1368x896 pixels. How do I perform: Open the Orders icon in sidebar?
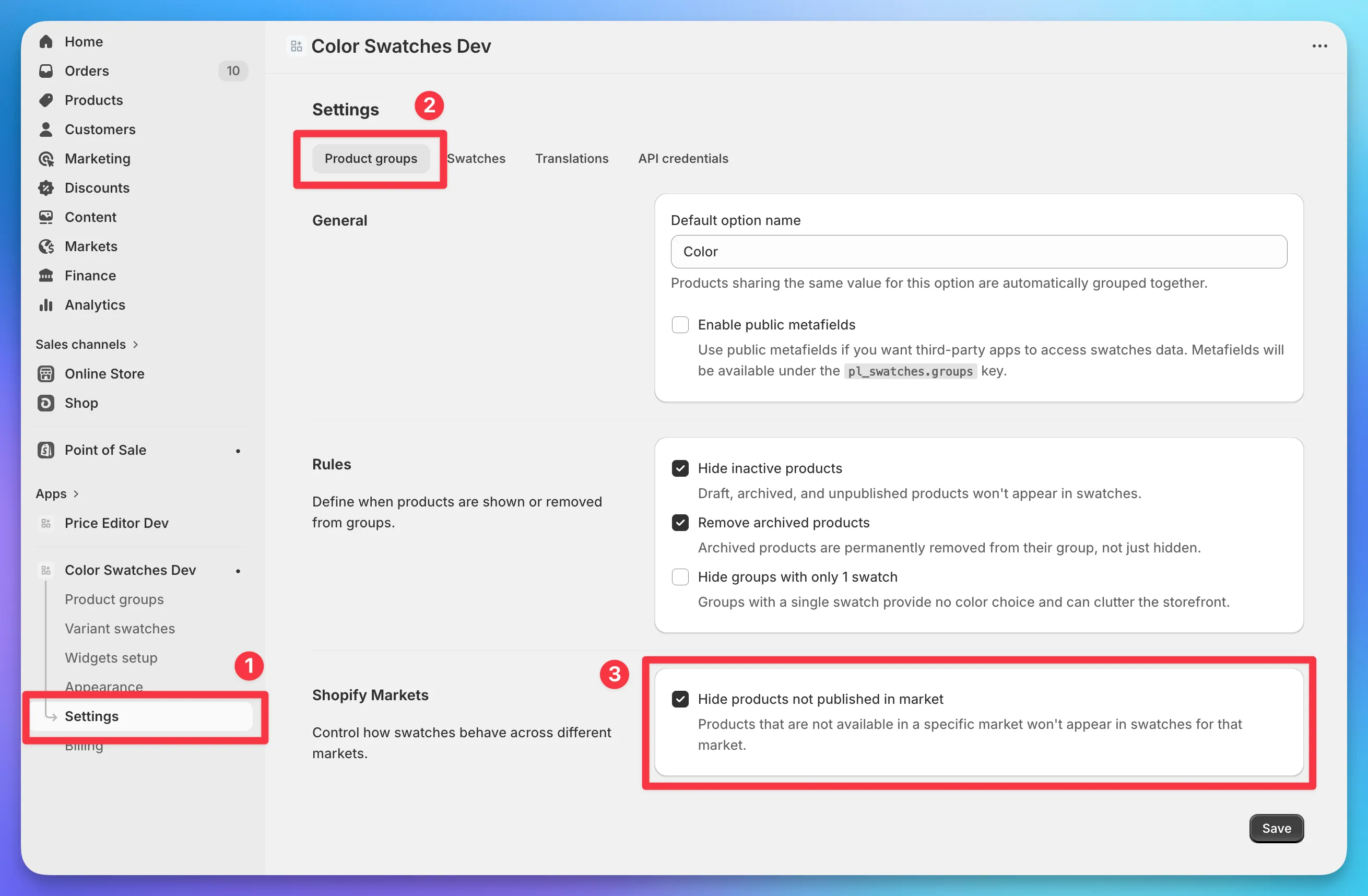tap(46, 70)
